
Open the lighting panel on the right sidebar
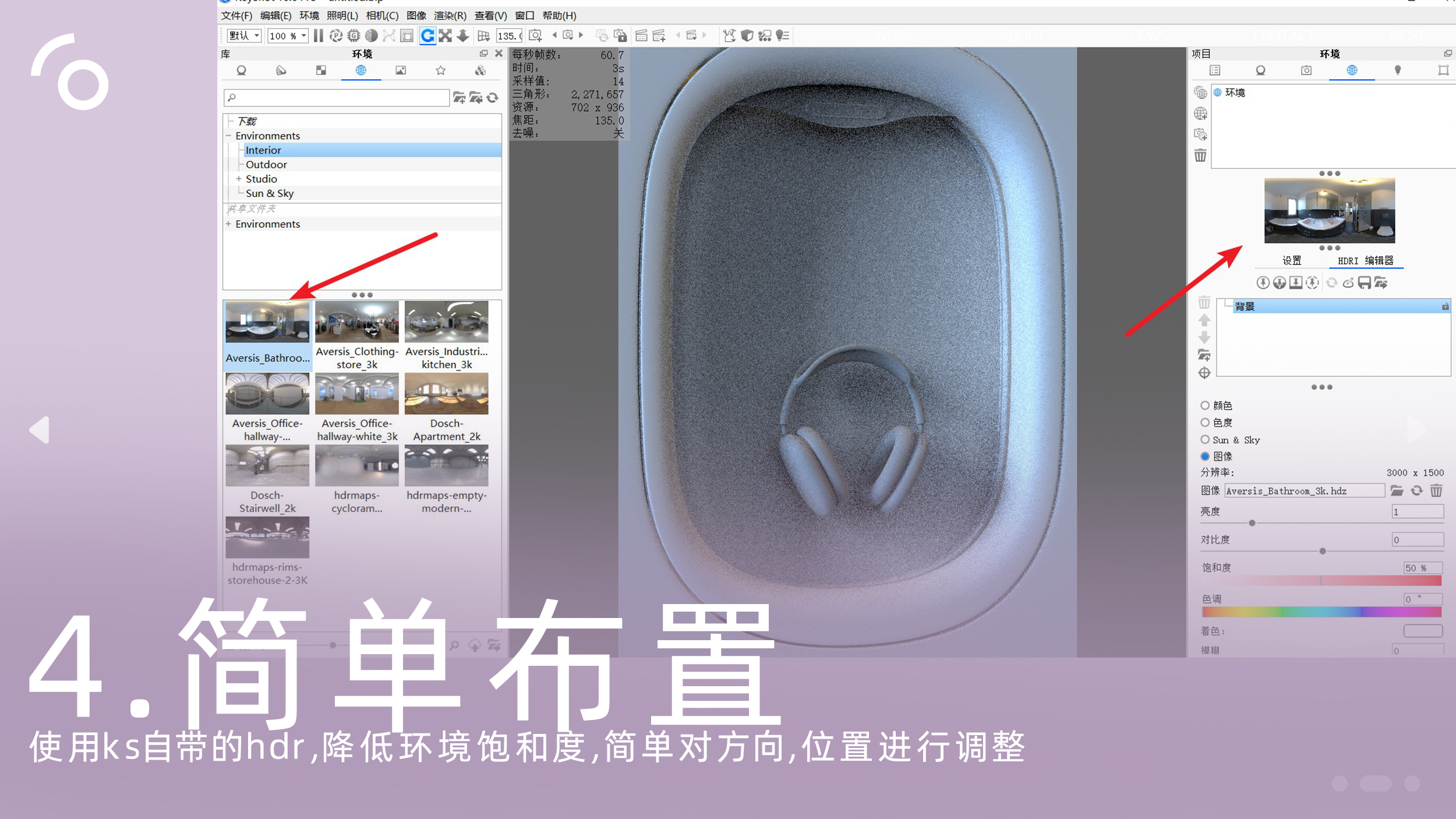click(1398, 70)
